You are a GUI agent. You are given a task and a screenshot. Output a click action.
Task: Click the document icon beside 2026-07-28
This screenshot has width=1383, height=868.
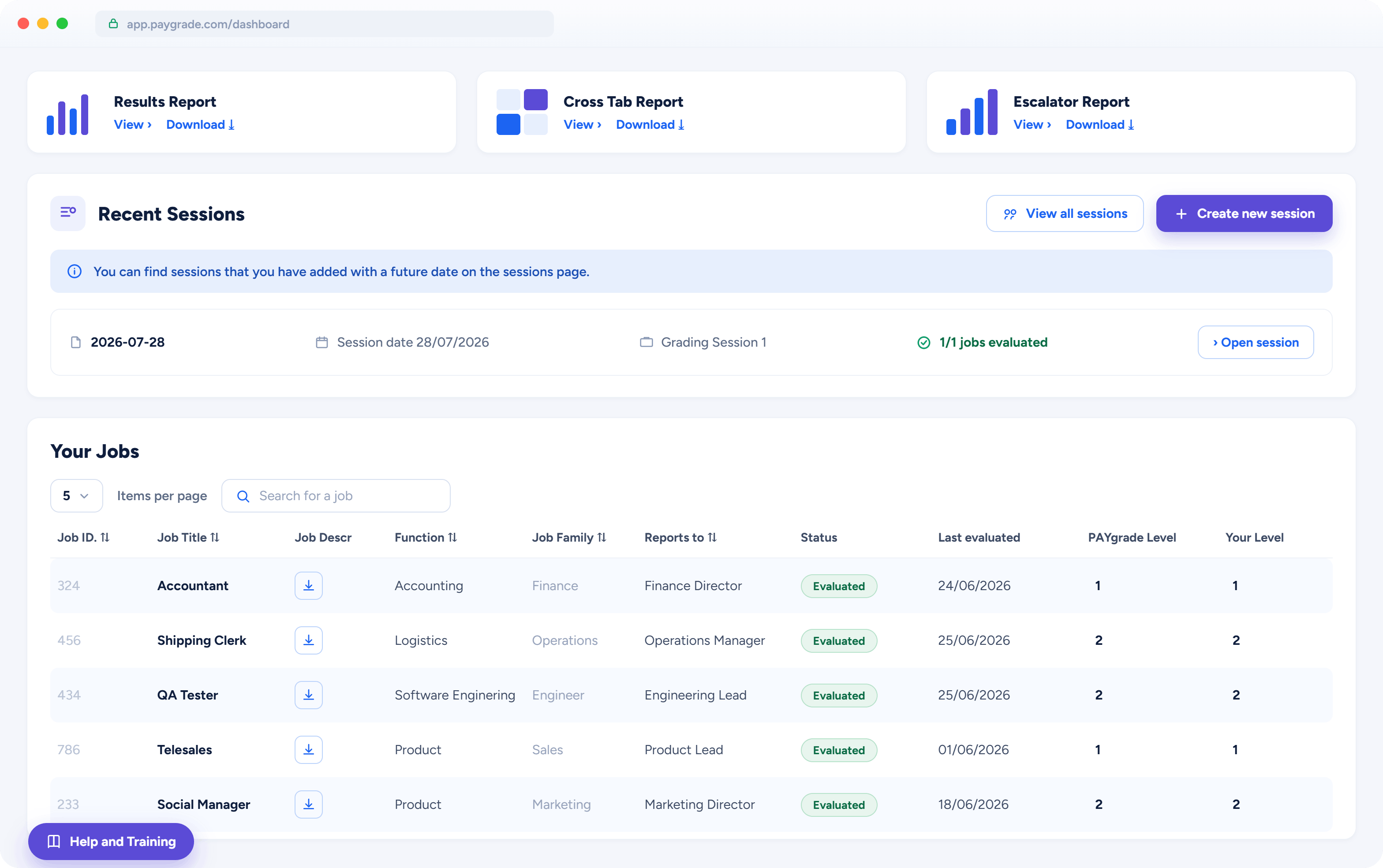[x=76, y=342]
